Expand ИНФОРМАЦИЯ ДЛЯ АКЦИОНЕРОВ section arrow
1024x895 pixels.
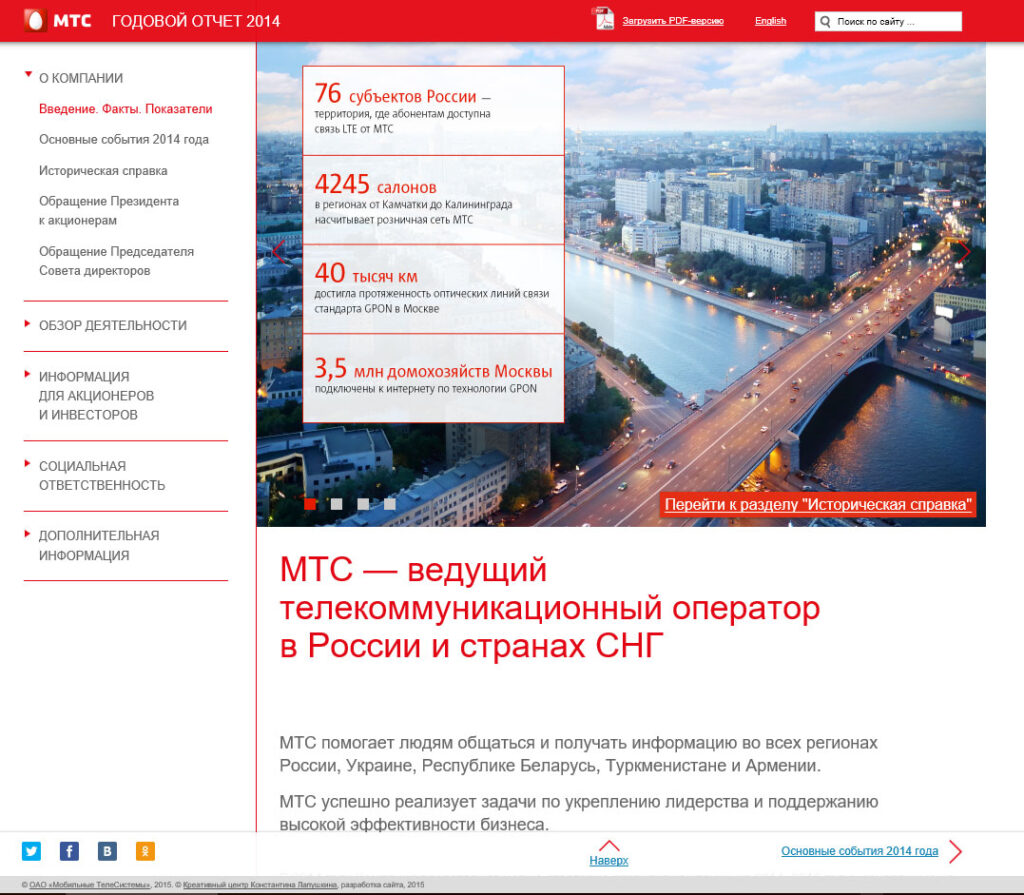point(27,374)
